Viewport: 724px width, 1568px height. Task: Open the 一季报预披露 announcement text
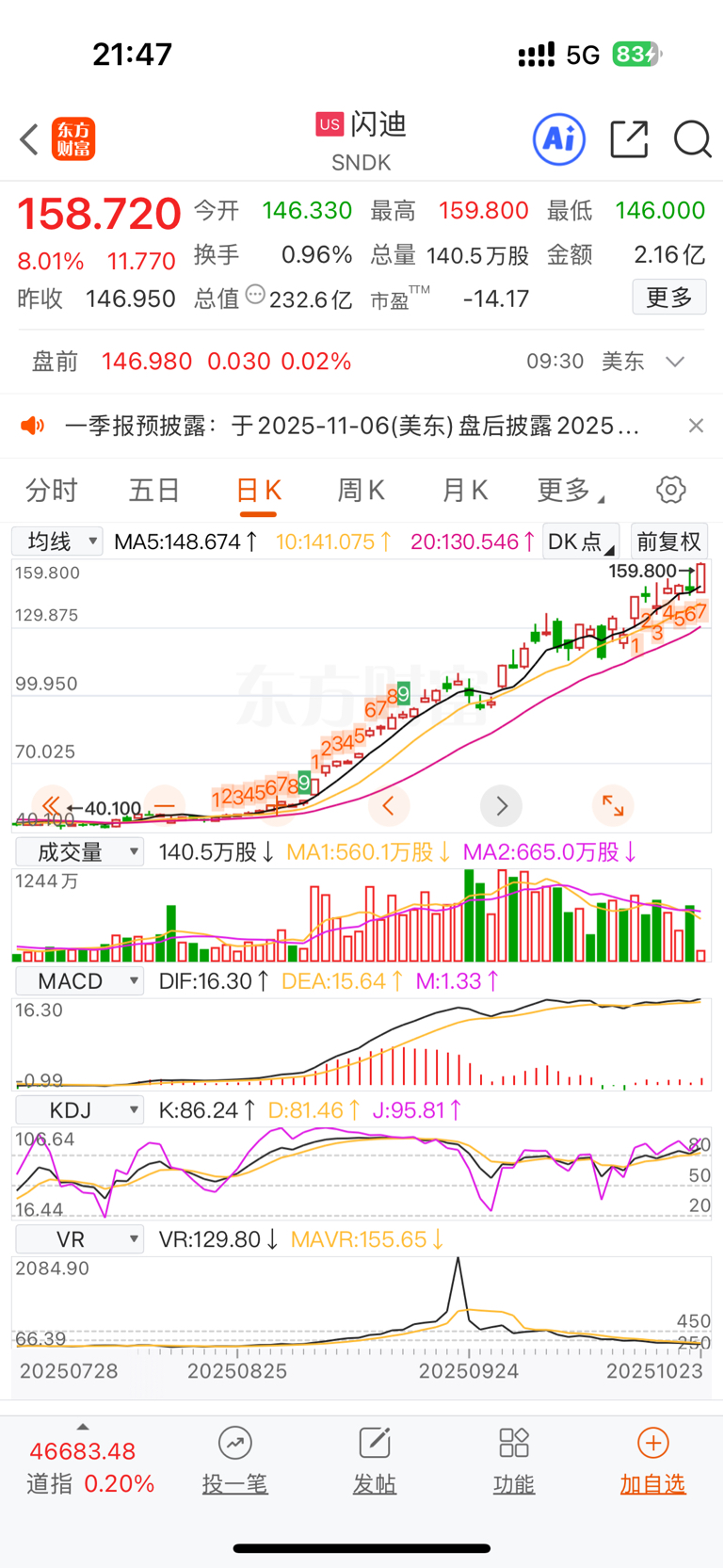click(x=352, y=426)
